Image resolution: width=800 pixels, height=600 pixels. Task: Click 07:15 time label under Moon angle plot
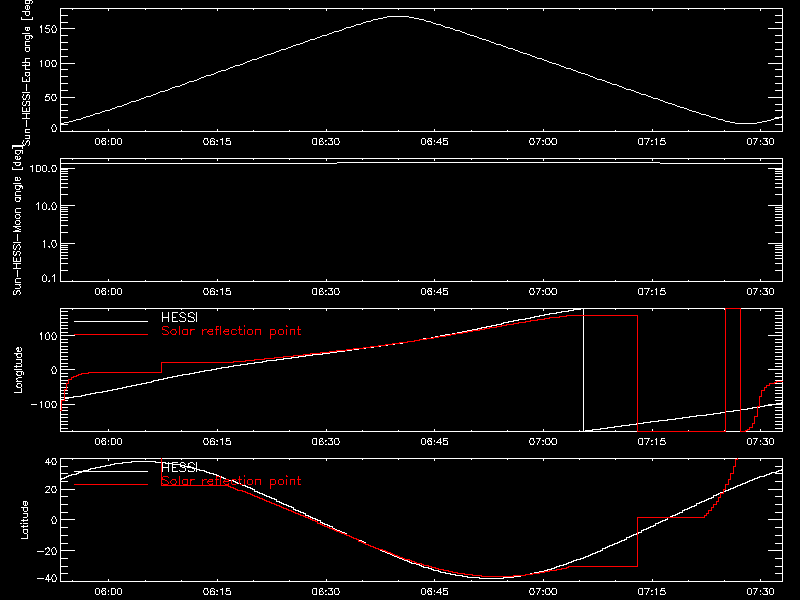click(652, 292)
